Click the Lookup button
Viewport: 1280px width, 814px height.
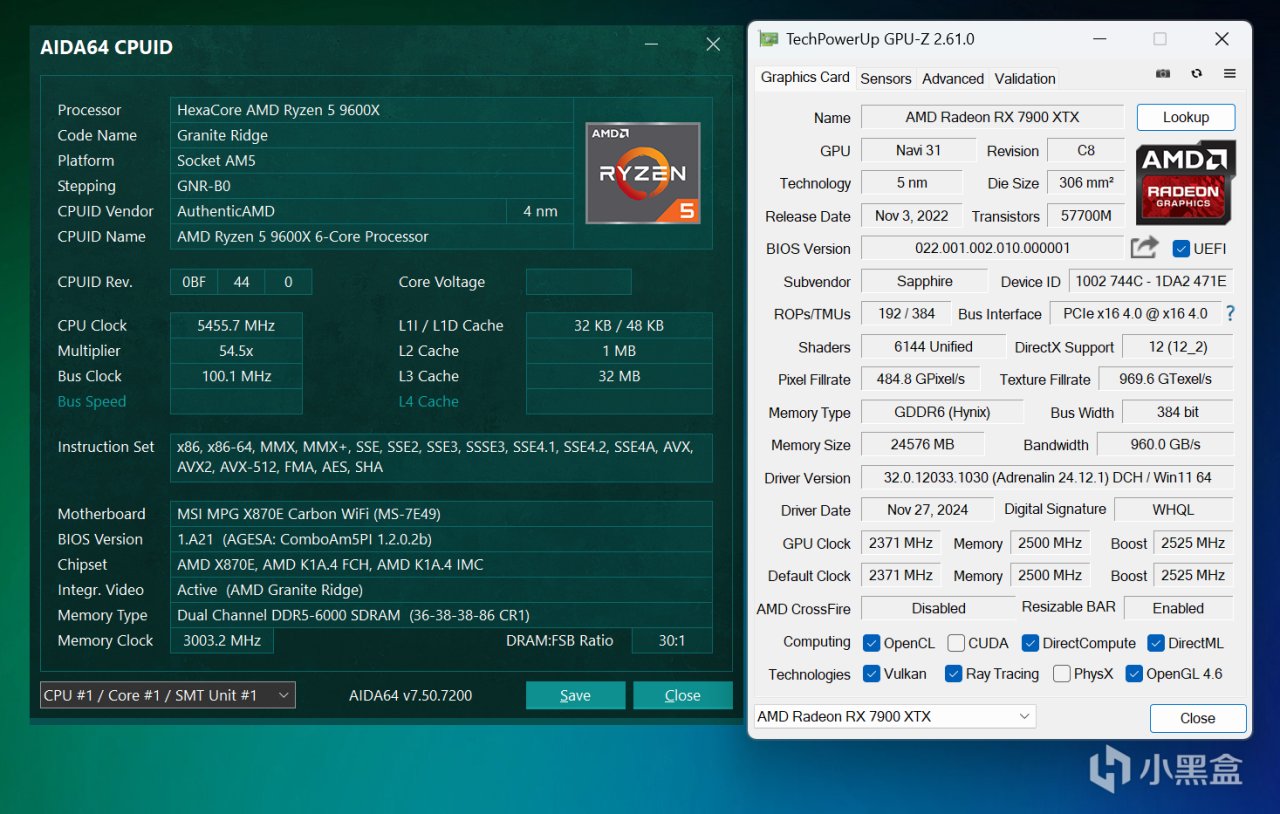point(1186,117)
